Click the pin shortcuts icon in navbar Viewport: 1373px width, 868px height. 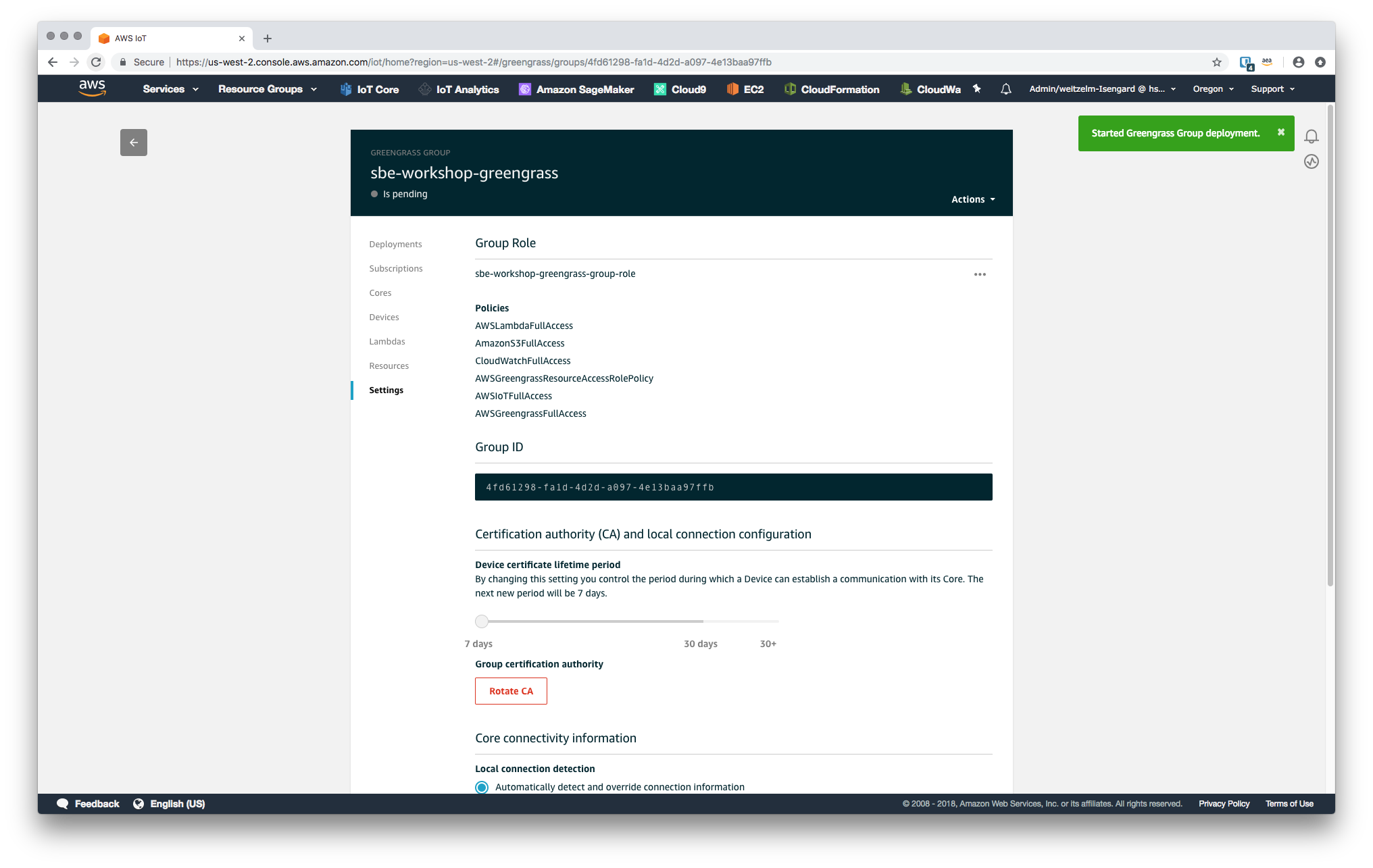[x=976, y=88]
